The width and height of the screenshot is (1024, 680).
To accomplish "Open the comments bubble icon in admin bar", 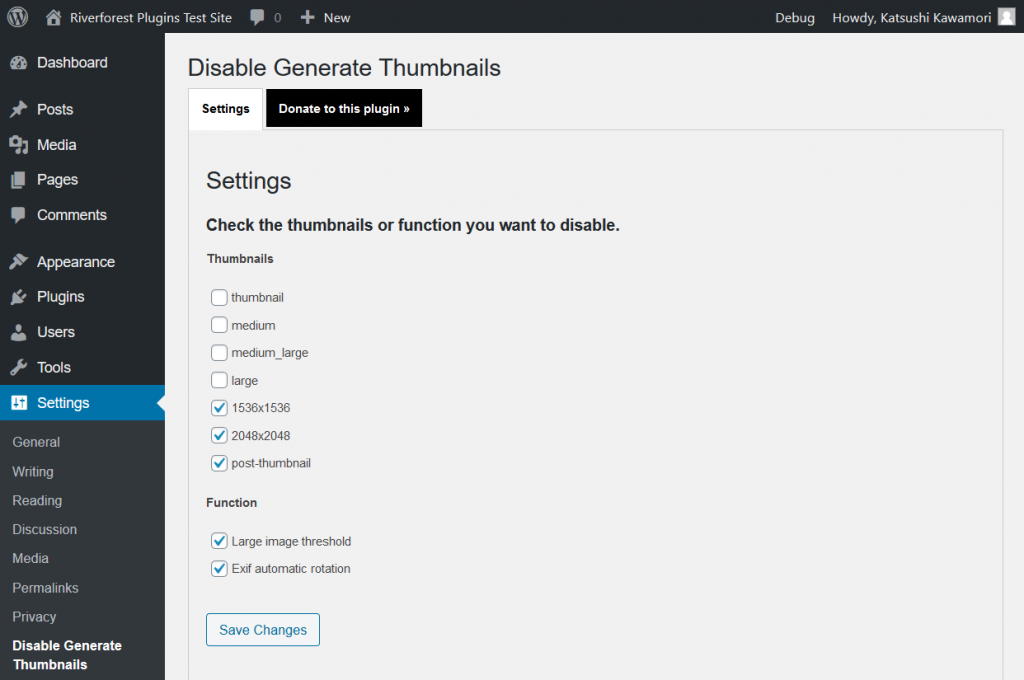I will coord(258,17).
